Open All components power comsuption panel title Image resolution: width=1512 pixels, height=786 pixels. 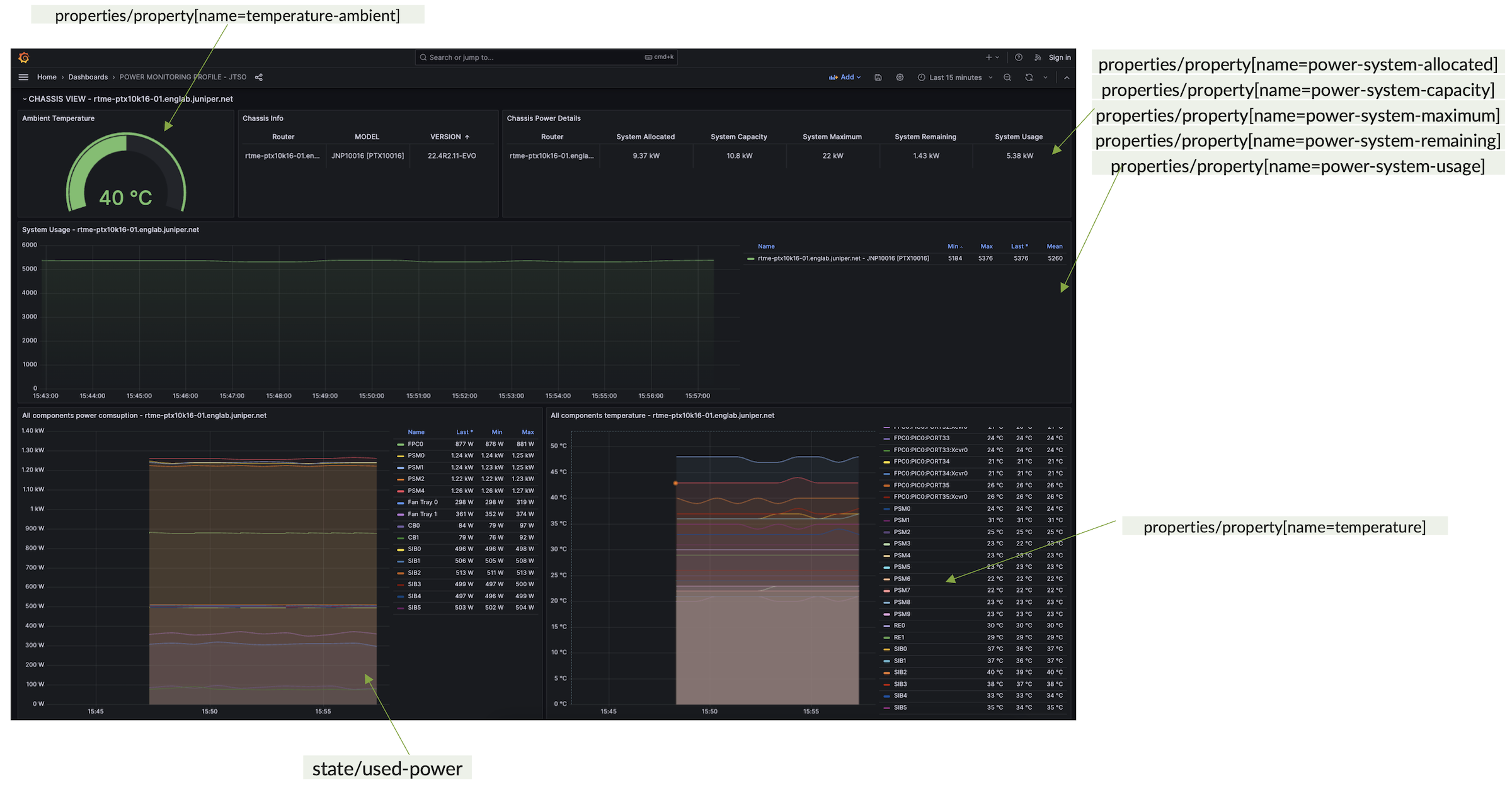(x=144, y=416)
